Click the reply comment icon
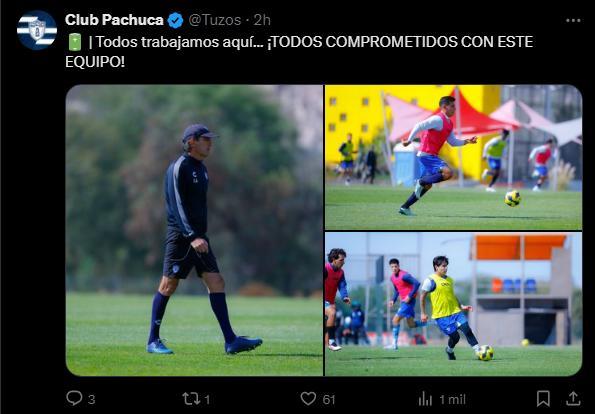 [74, 398]
